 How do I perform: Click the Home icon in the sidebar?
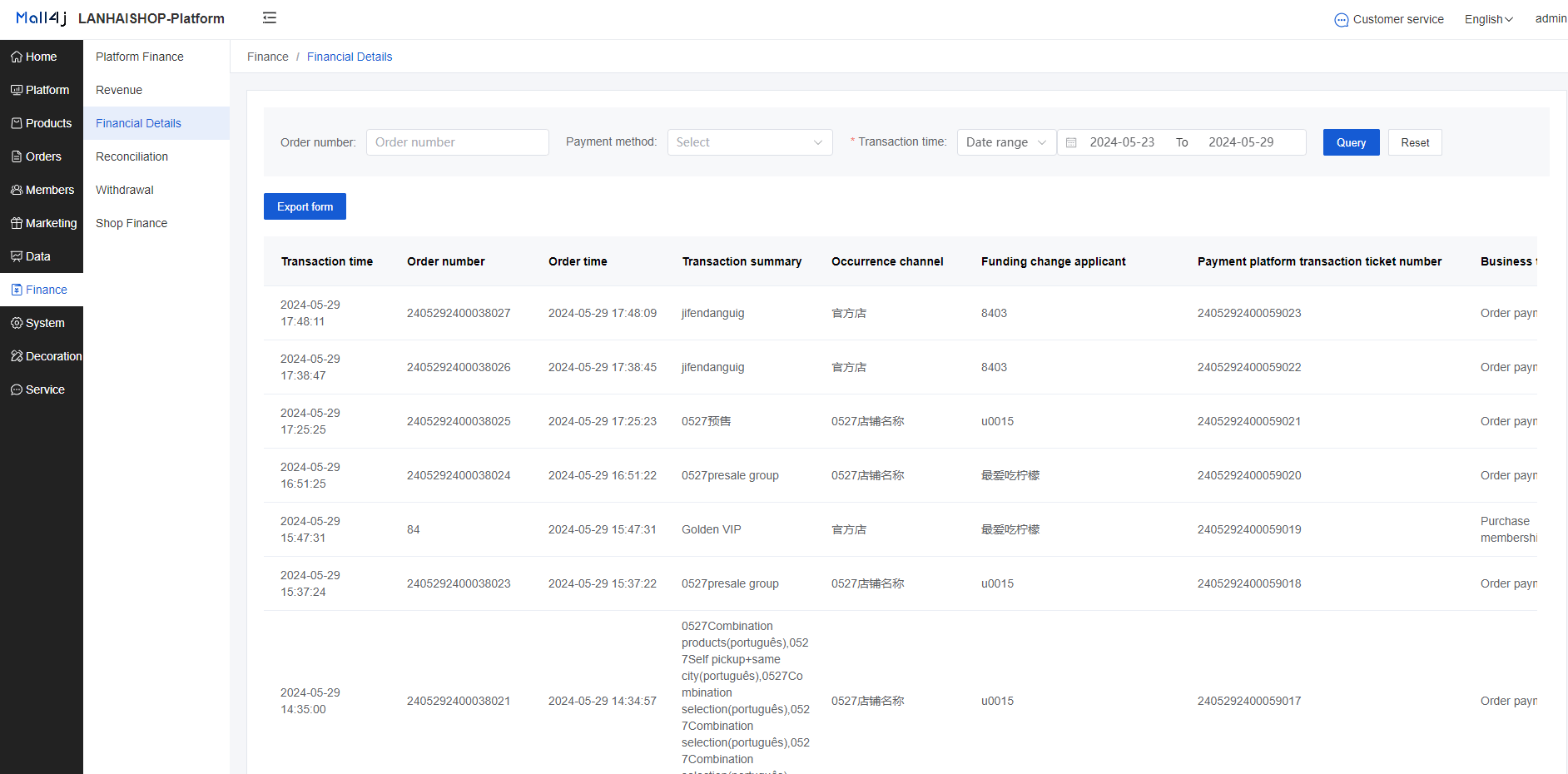click(x=17, y=57)
